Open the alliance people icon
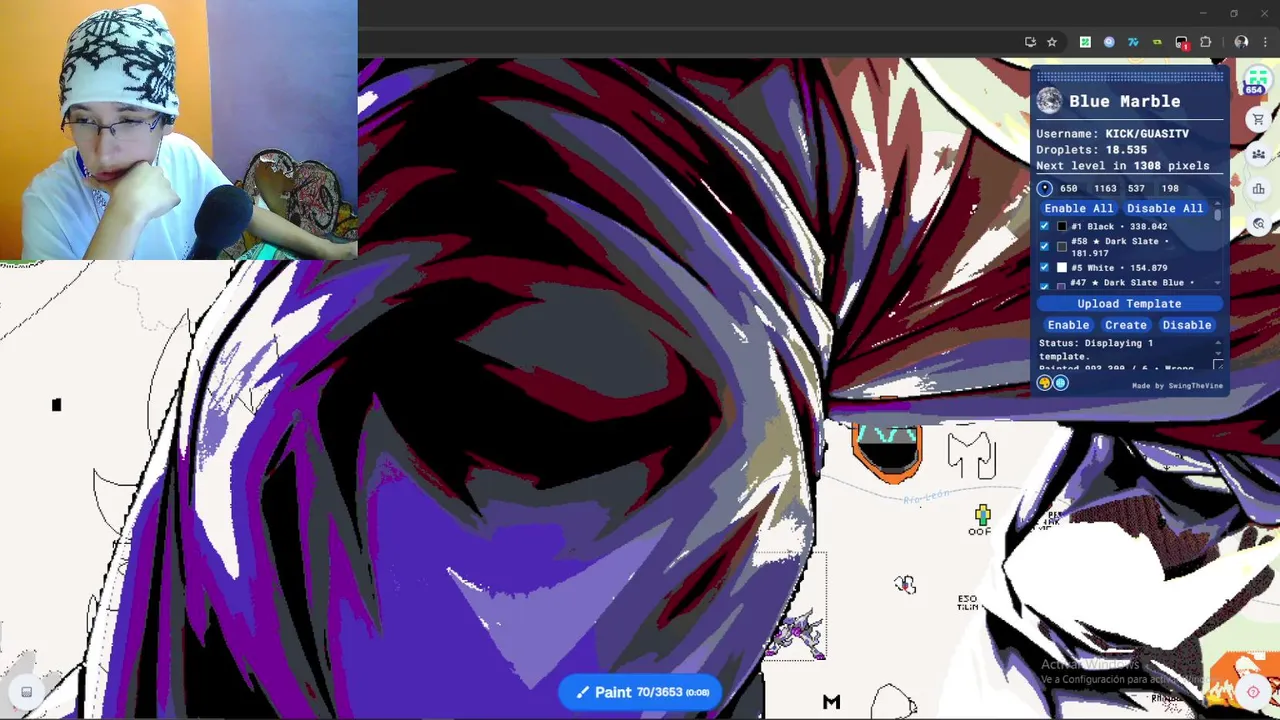The image size is (1280, 720). coord(1258,154)
